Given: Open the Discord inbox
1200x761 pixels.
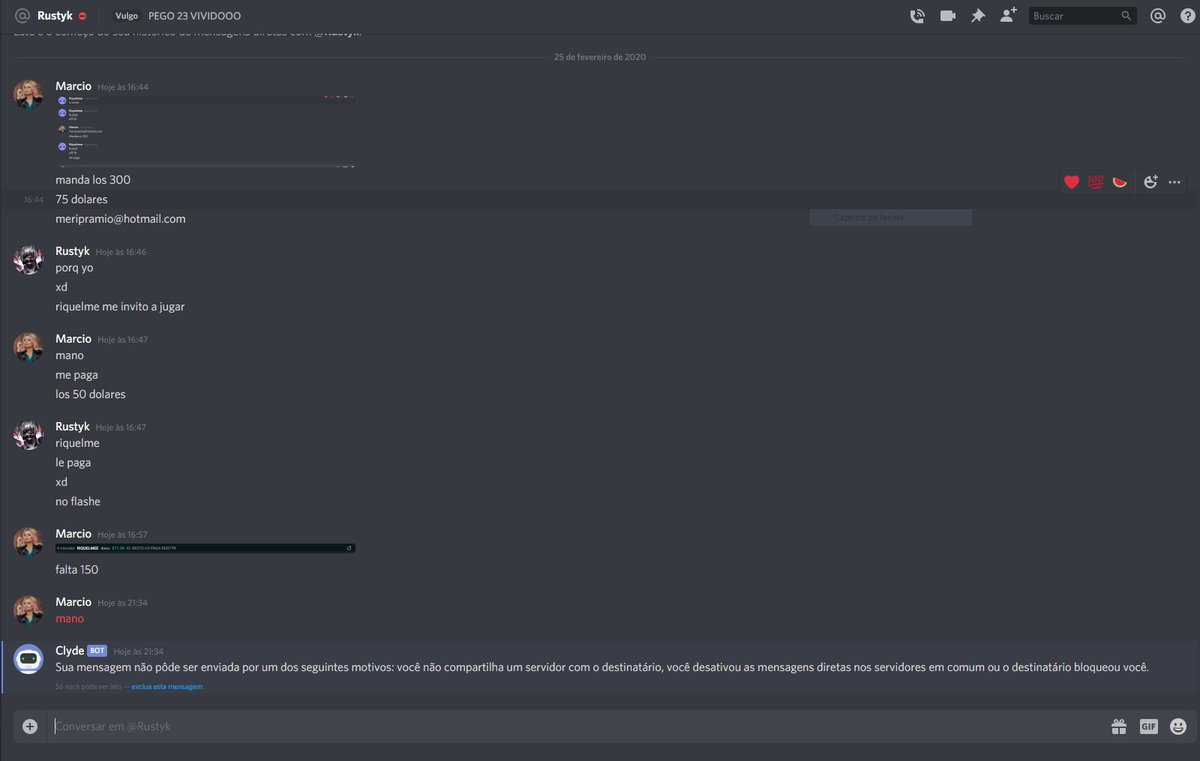Looking at the screenshot, I should tap(1158, 15).
